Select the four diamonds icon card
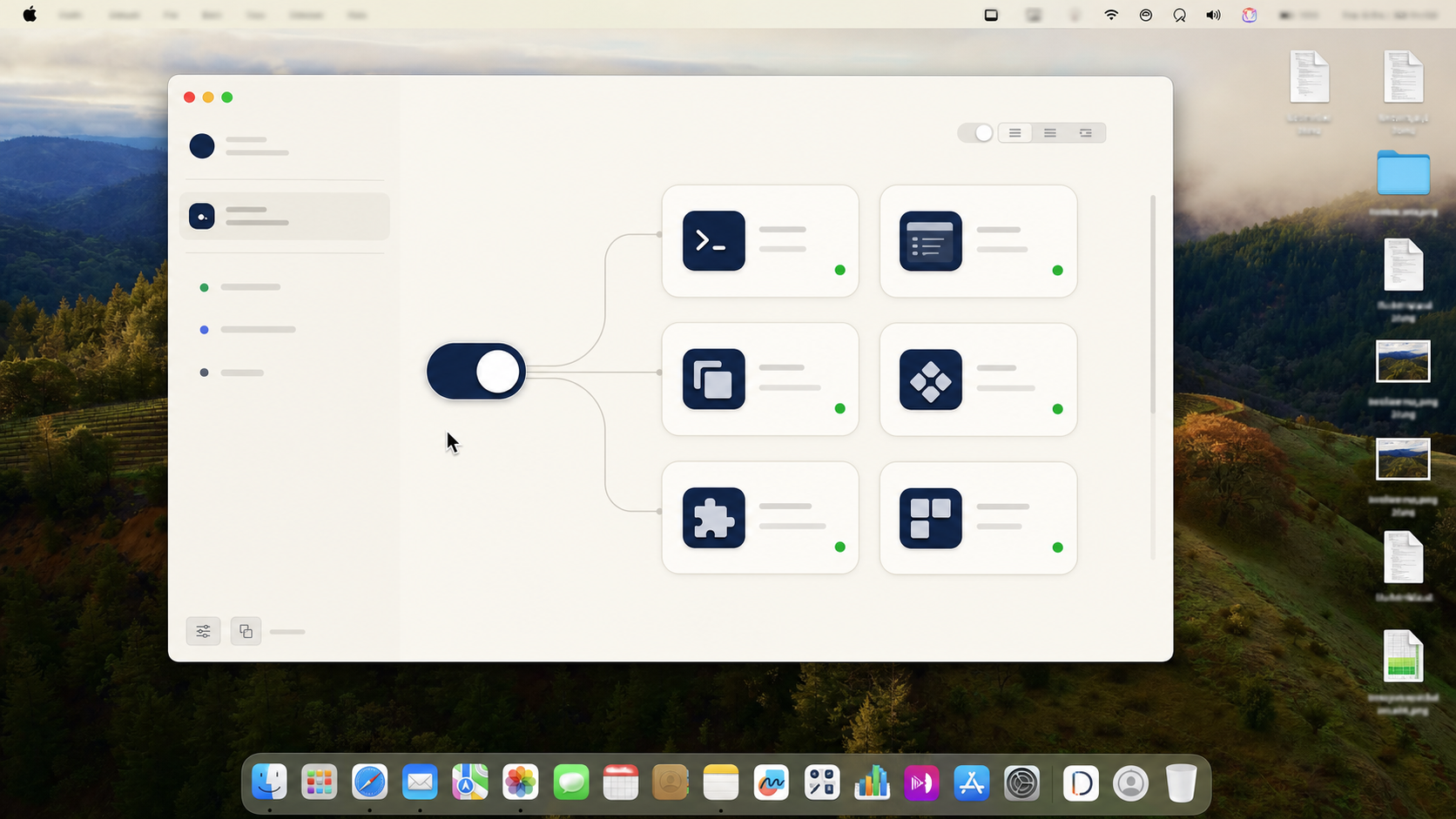 [x=978, y=379]
